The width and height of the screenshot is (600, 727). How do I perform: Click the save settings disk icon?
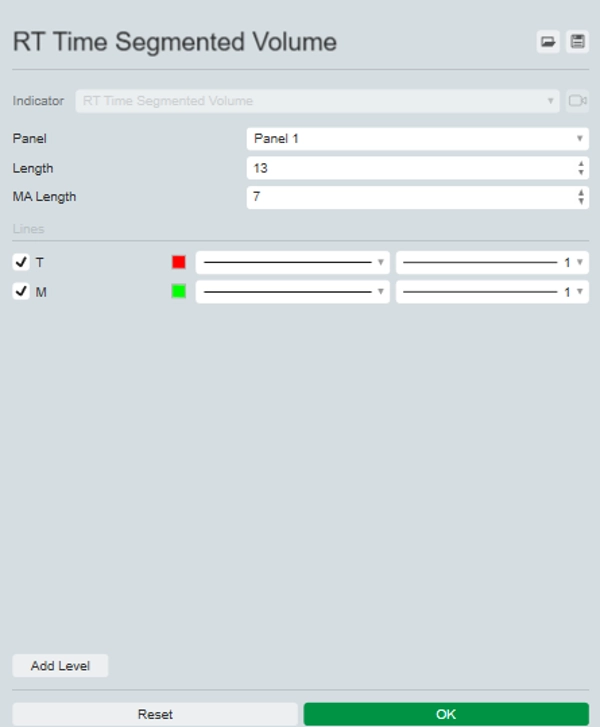click(x=577, y=42)
